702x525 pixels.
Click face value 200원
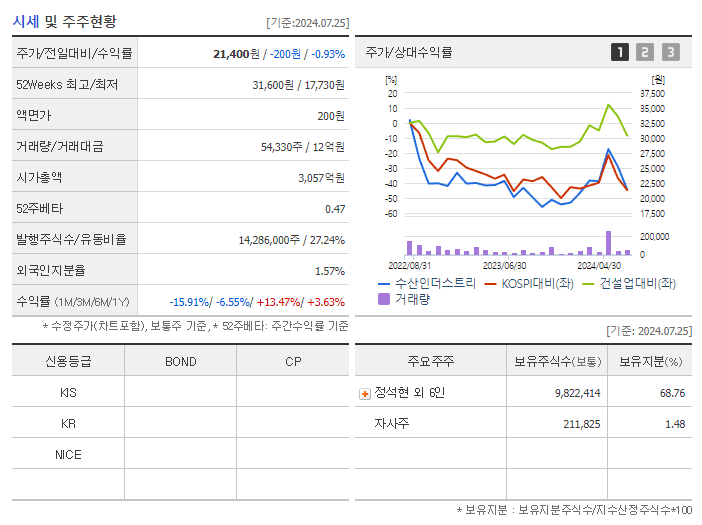[x=331, y=116]
